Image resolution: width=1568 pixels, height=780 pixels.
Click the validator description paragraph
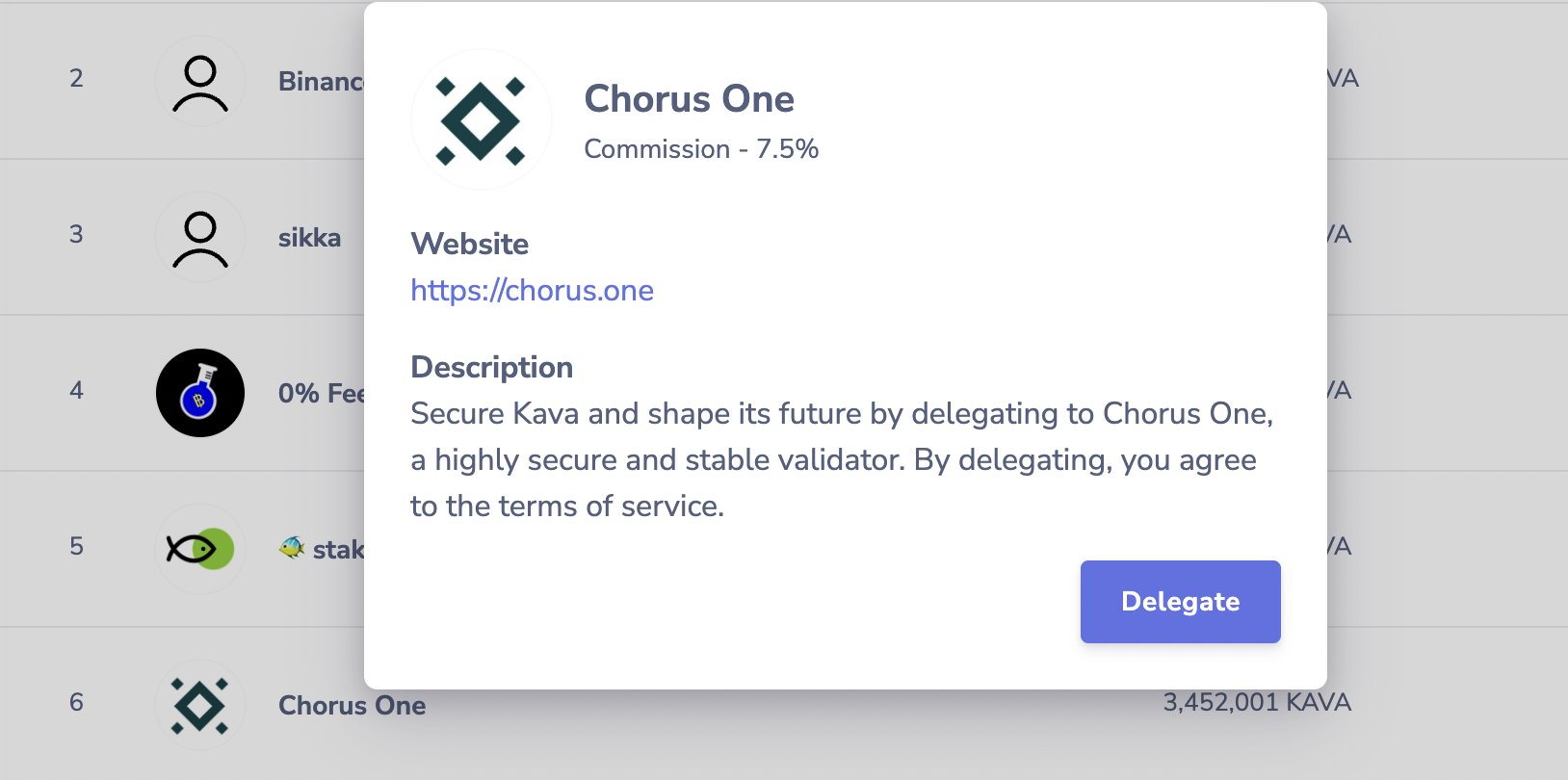(842, 460)
